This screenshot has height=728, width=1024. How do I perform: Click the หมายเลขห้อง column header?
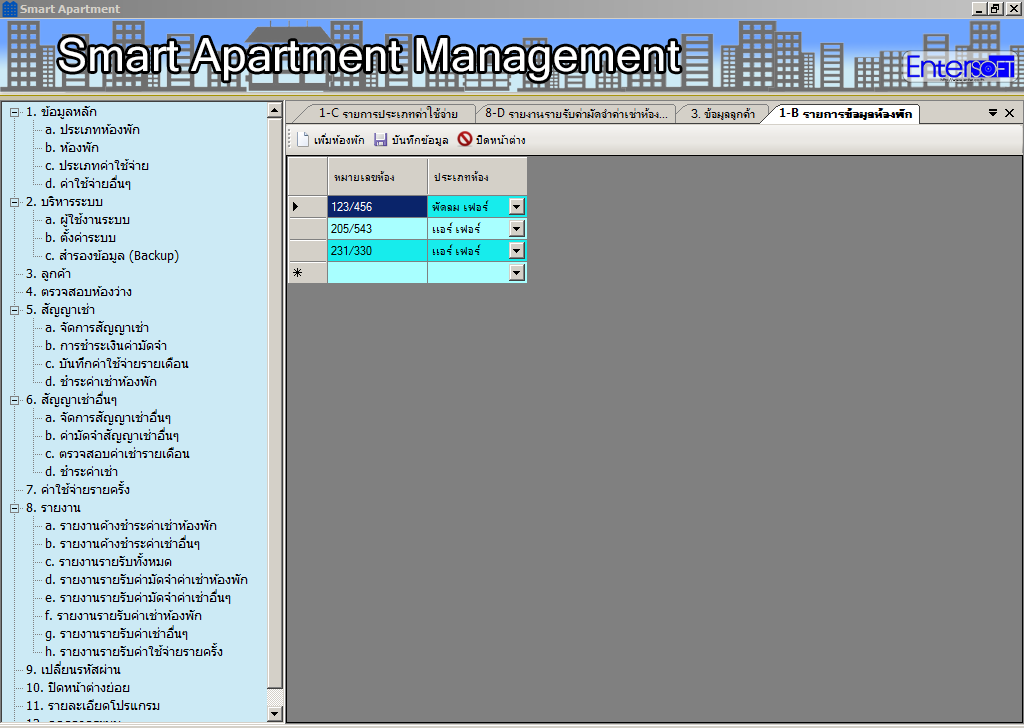377,176
